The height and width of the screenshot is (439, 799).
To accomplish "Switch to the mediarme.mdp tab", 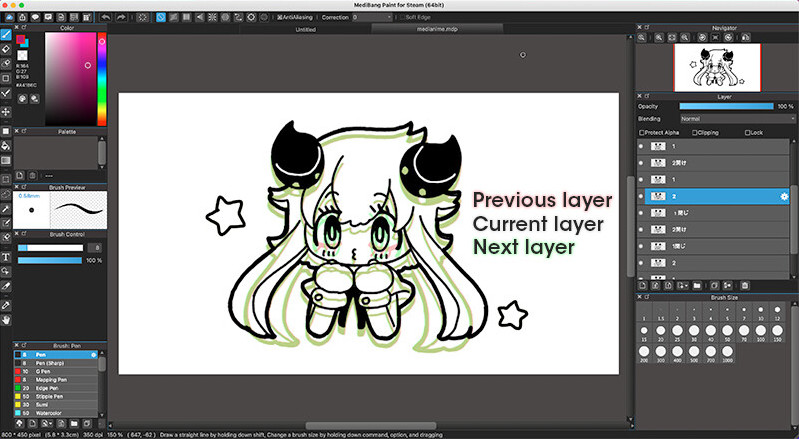I will [435, 29].
